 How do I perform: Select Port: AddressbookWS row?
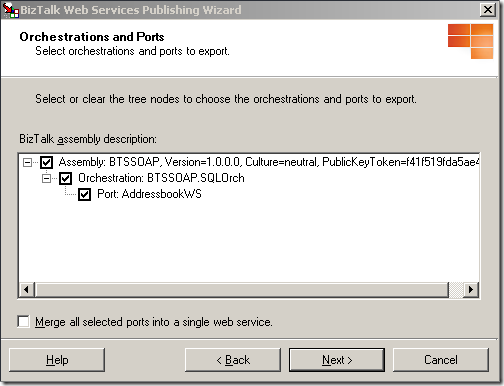(x=149, y=194)
